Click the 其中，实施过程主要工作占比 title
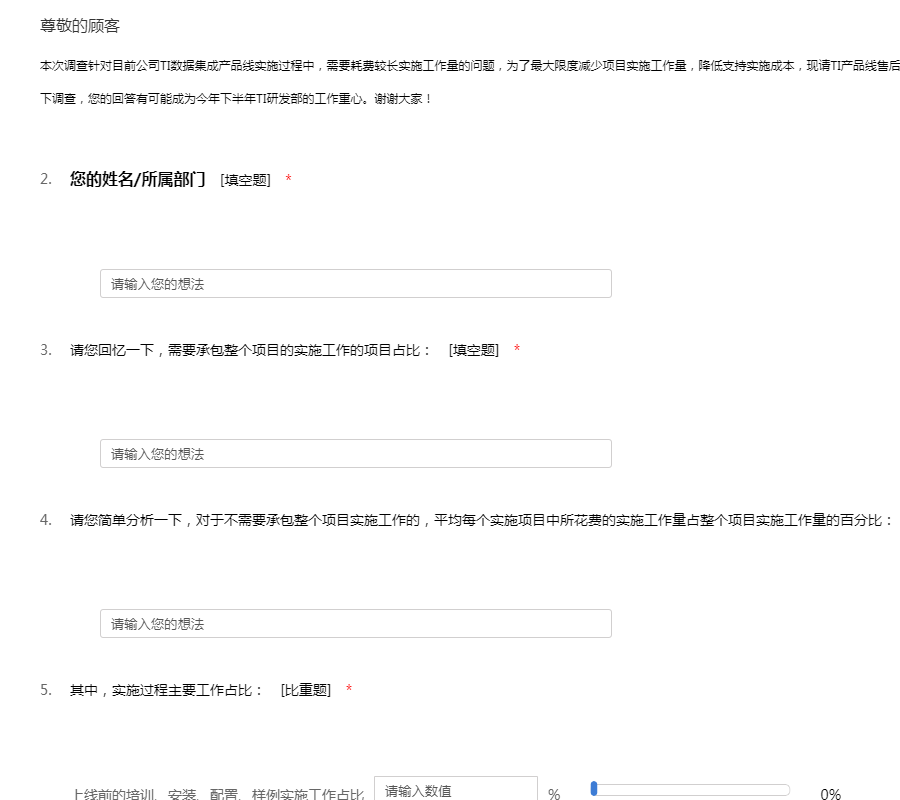This screenshot has height=800, width=900. [166, 690]
